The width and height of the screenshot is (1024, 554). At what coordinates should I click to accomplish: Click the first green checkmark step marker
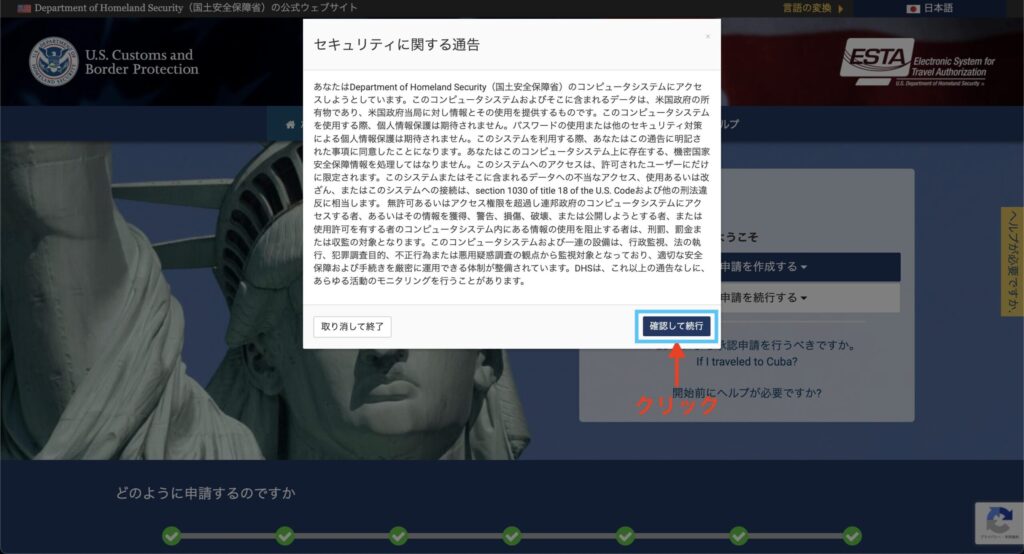[171, 536]
